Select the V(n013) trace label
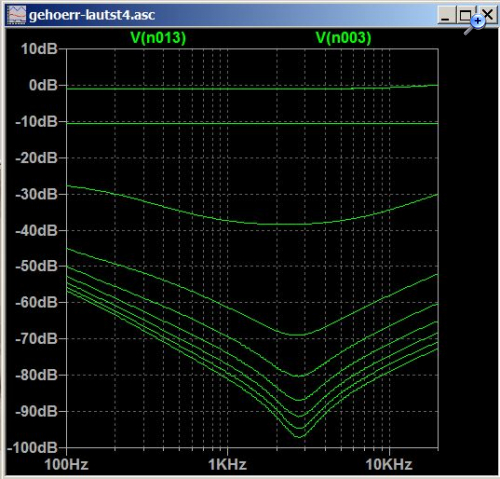This screenshot has height=479, width=500. pos(158,38)
